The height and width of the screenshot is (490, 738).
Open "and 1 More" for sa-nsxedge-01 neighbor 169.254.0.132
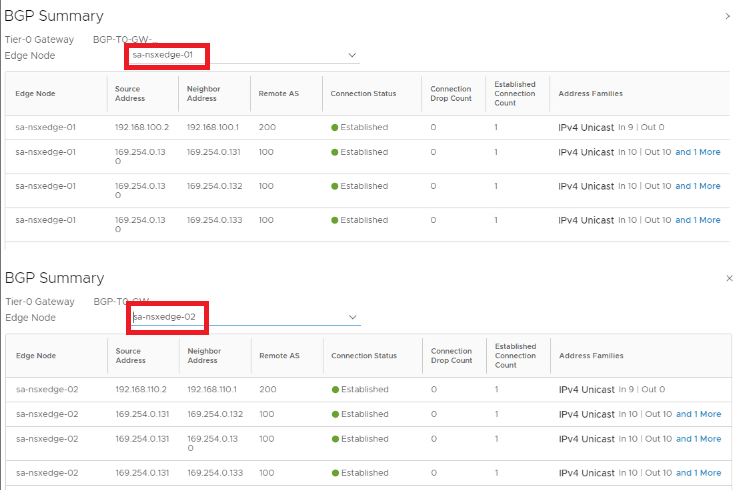697,186
